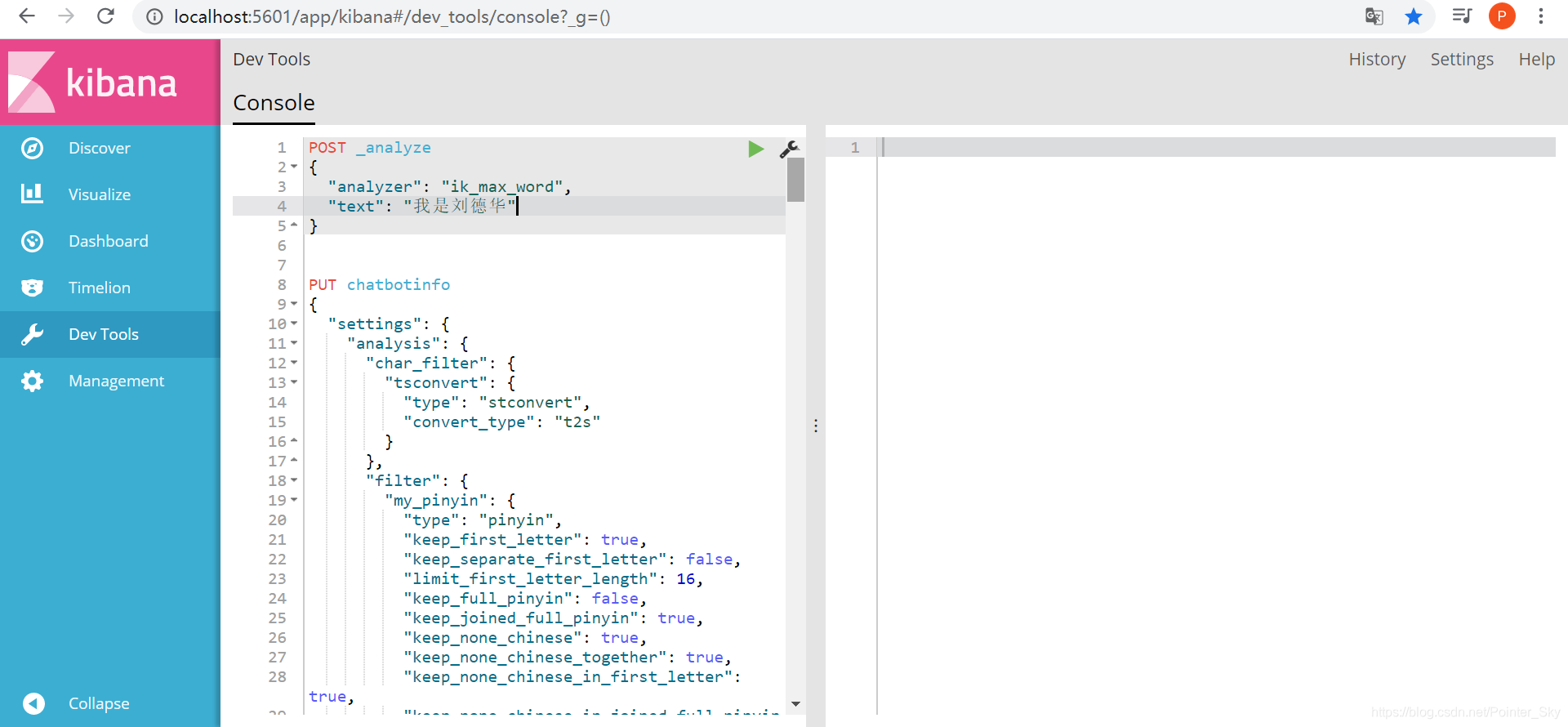Image resolution: width=1568 pixels, height=727 pixels.
Task: Open Dashboard in the sidebar
Action: [x=109, y=241]
